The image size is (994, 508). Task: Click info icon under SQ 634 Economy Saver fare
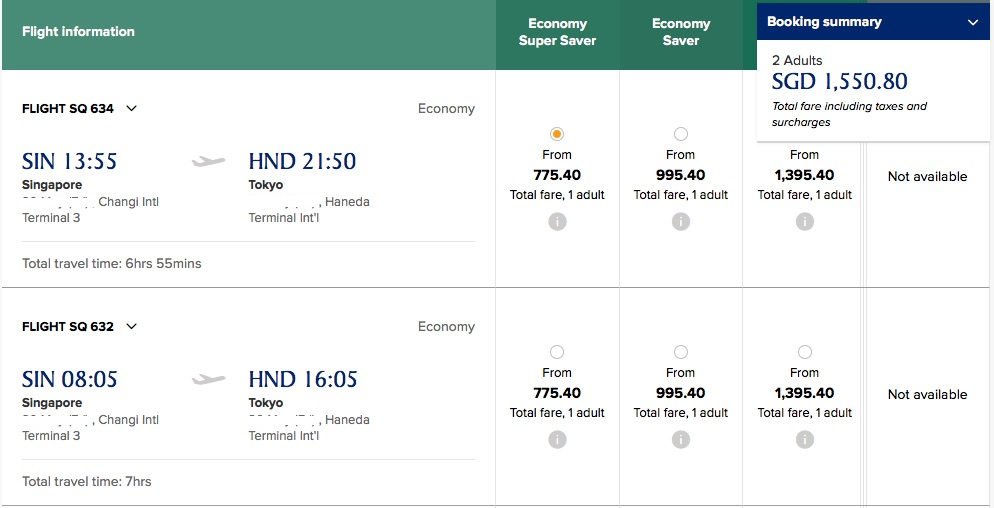(681, 222)
